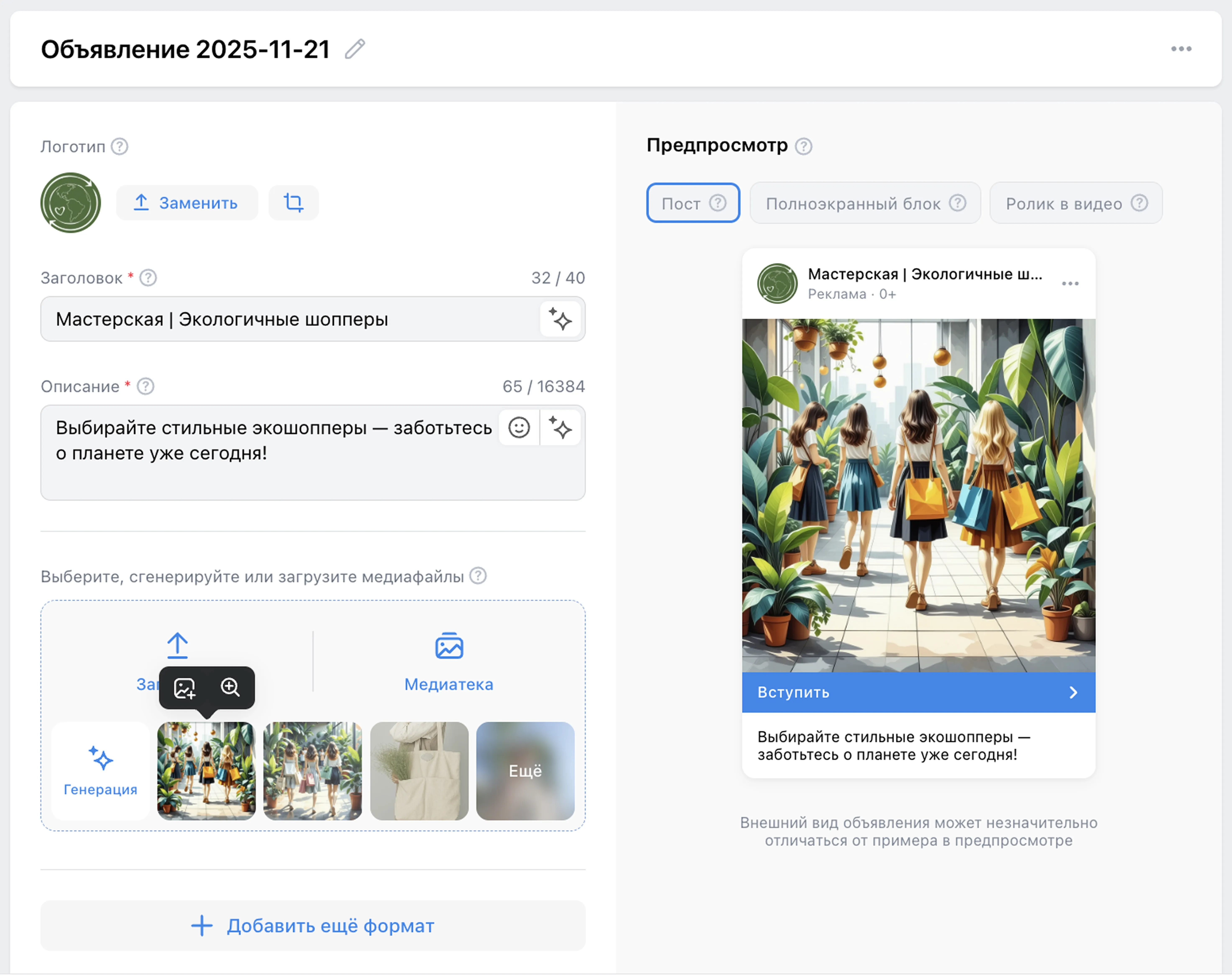Click the AI sparkle icon in Описание field
Image resolution: width=1232 pixels, height=976 pixels.
pyautogui.click(x=560, y=427)
